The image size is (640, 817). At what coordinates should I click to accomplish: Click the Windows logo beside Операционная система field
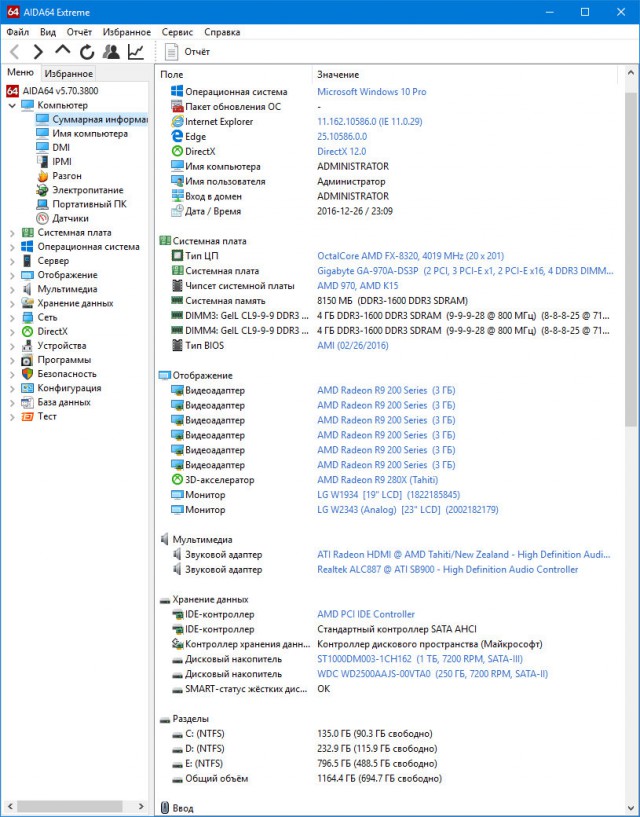177,91
